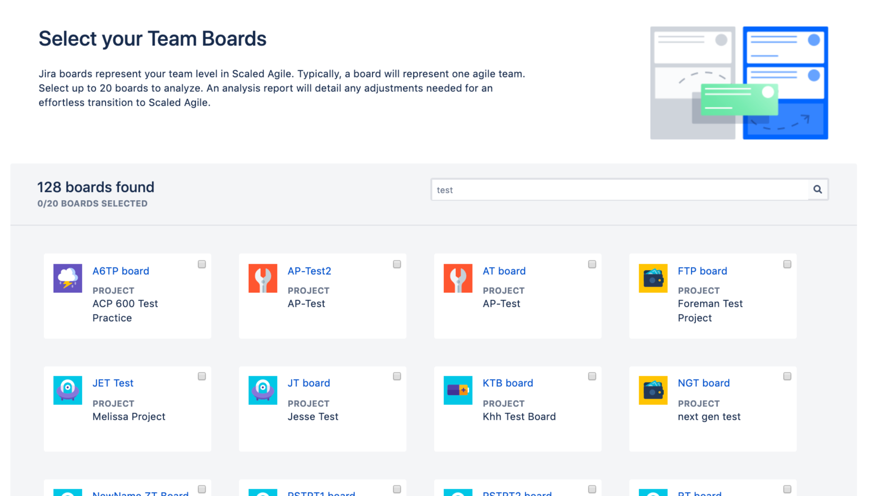871x496 pixels.
Task: Follow the JT board link
Action: (308, 383)
